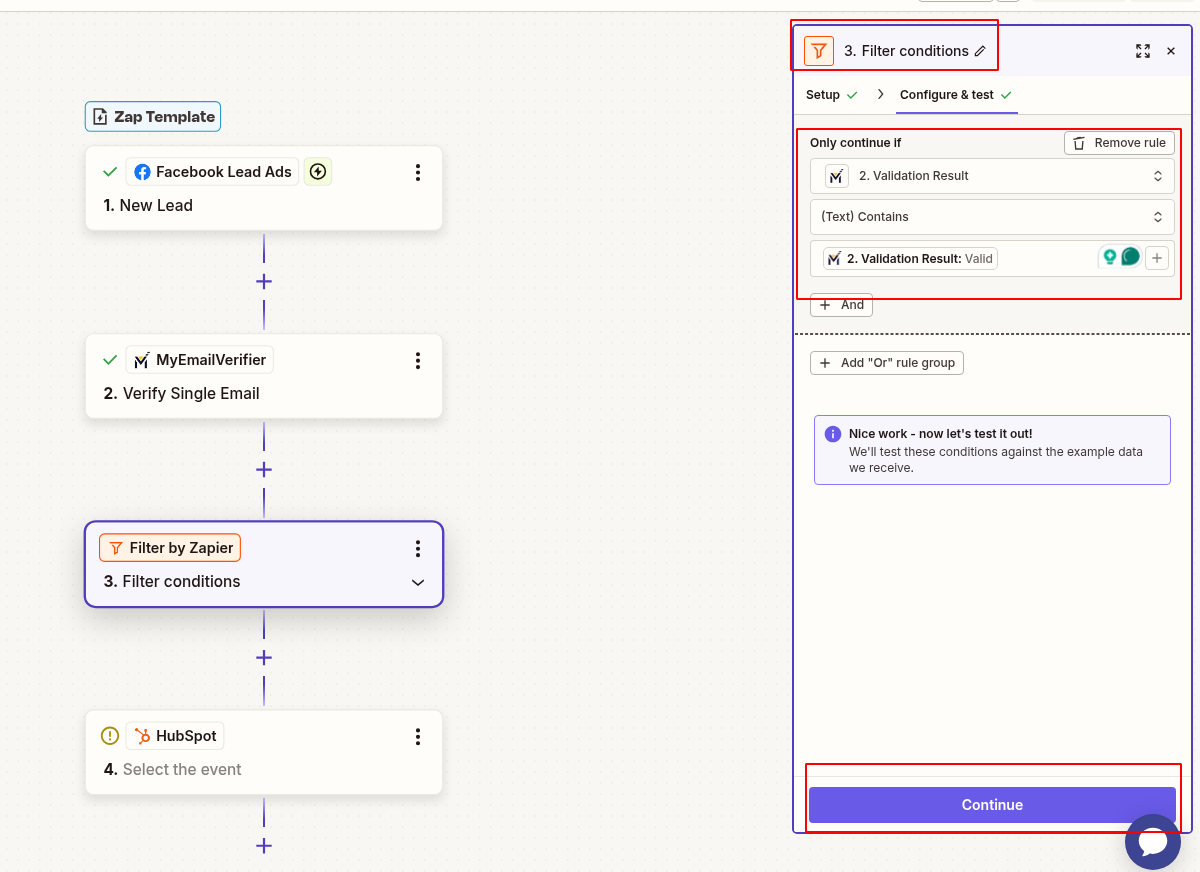
Task: Click the Zap Template chip
Action: [x=152, y=116]
